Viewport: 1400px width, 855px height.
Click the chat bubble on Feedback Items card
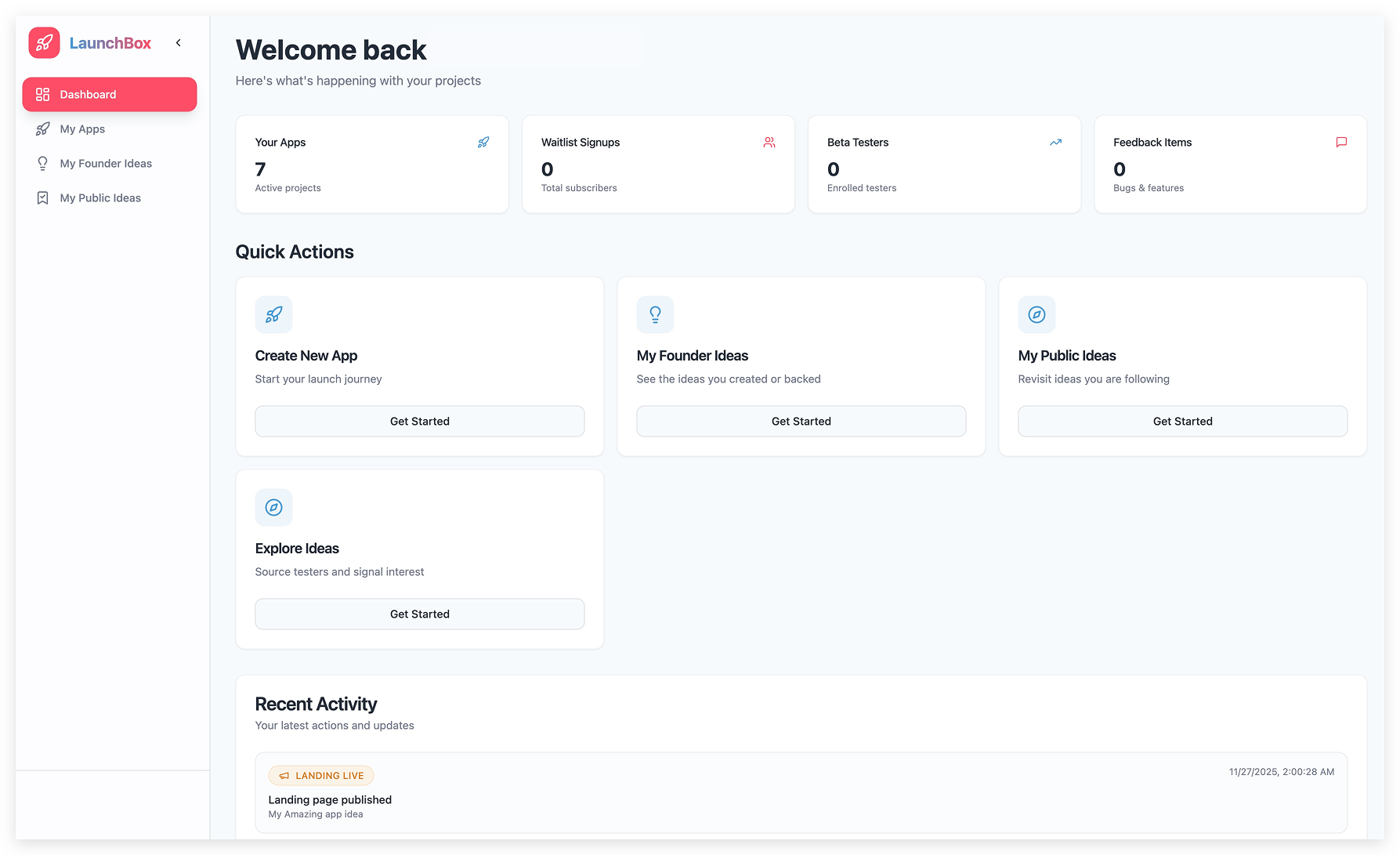[x=1341, y=142]
